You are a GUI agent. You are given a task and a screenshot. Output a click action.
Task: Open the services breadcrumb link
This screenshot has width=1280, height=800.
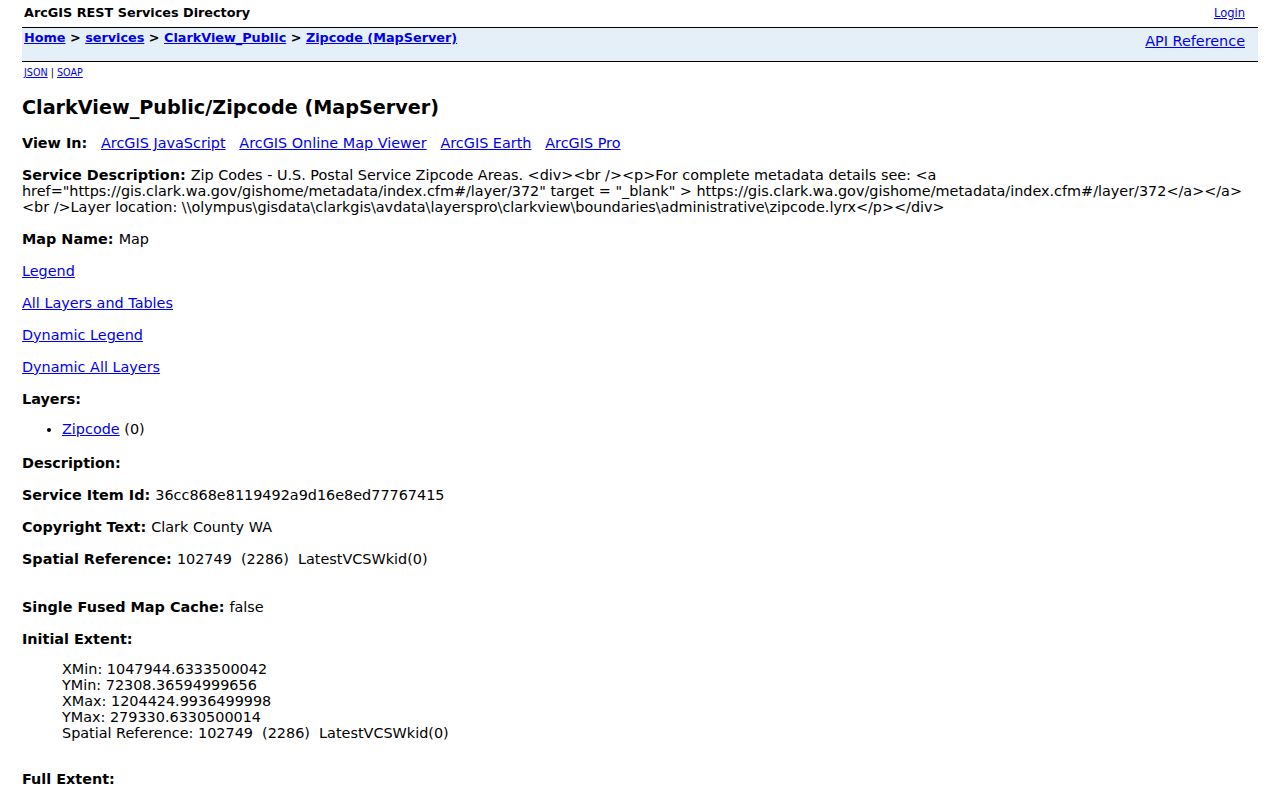(x=114, y=38)
